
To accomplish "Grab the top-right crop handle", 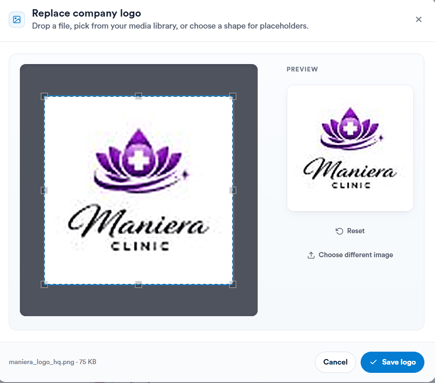I will pos(233,96).
